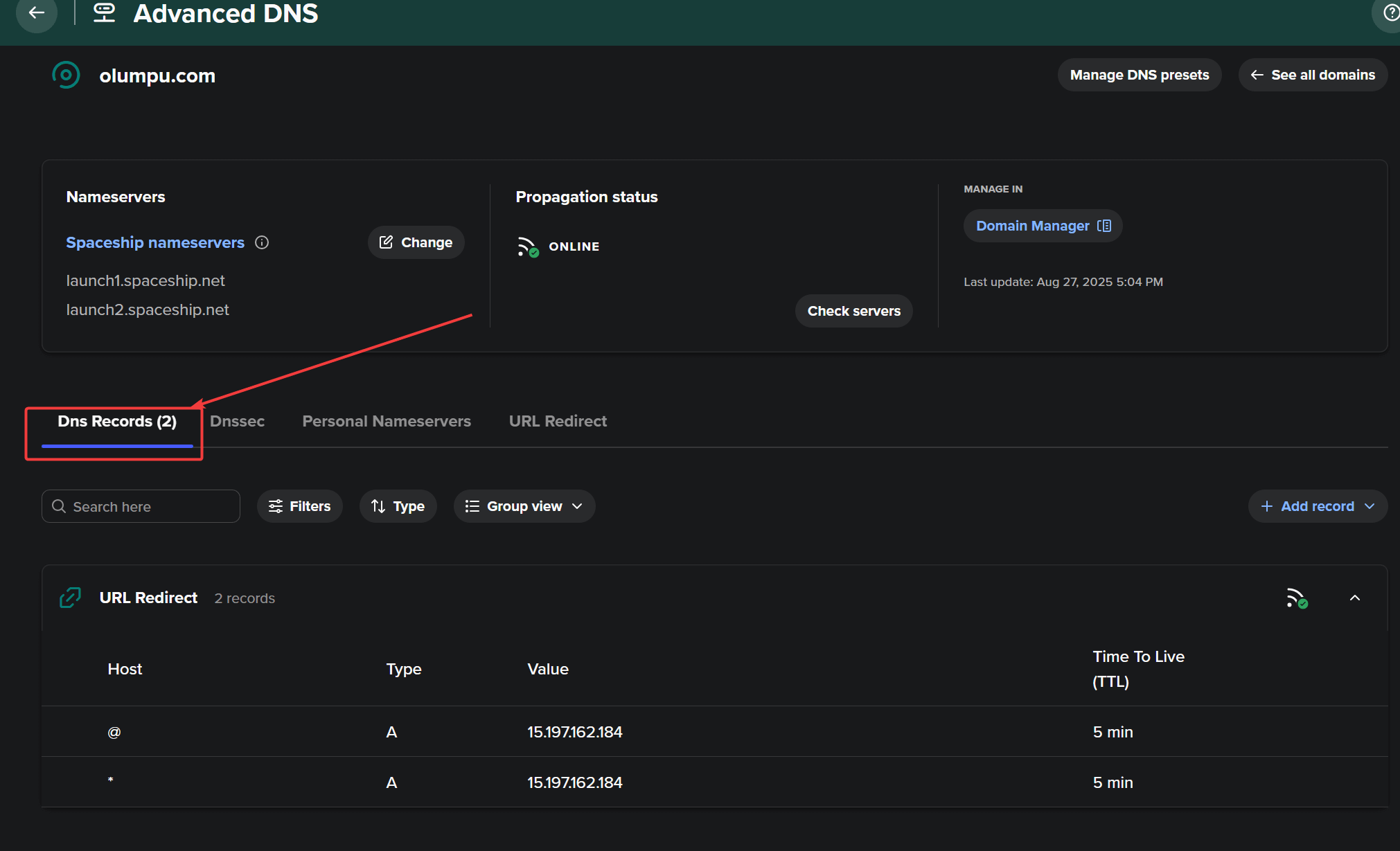Click the Advanced DNS server icon

click(104, 12)
